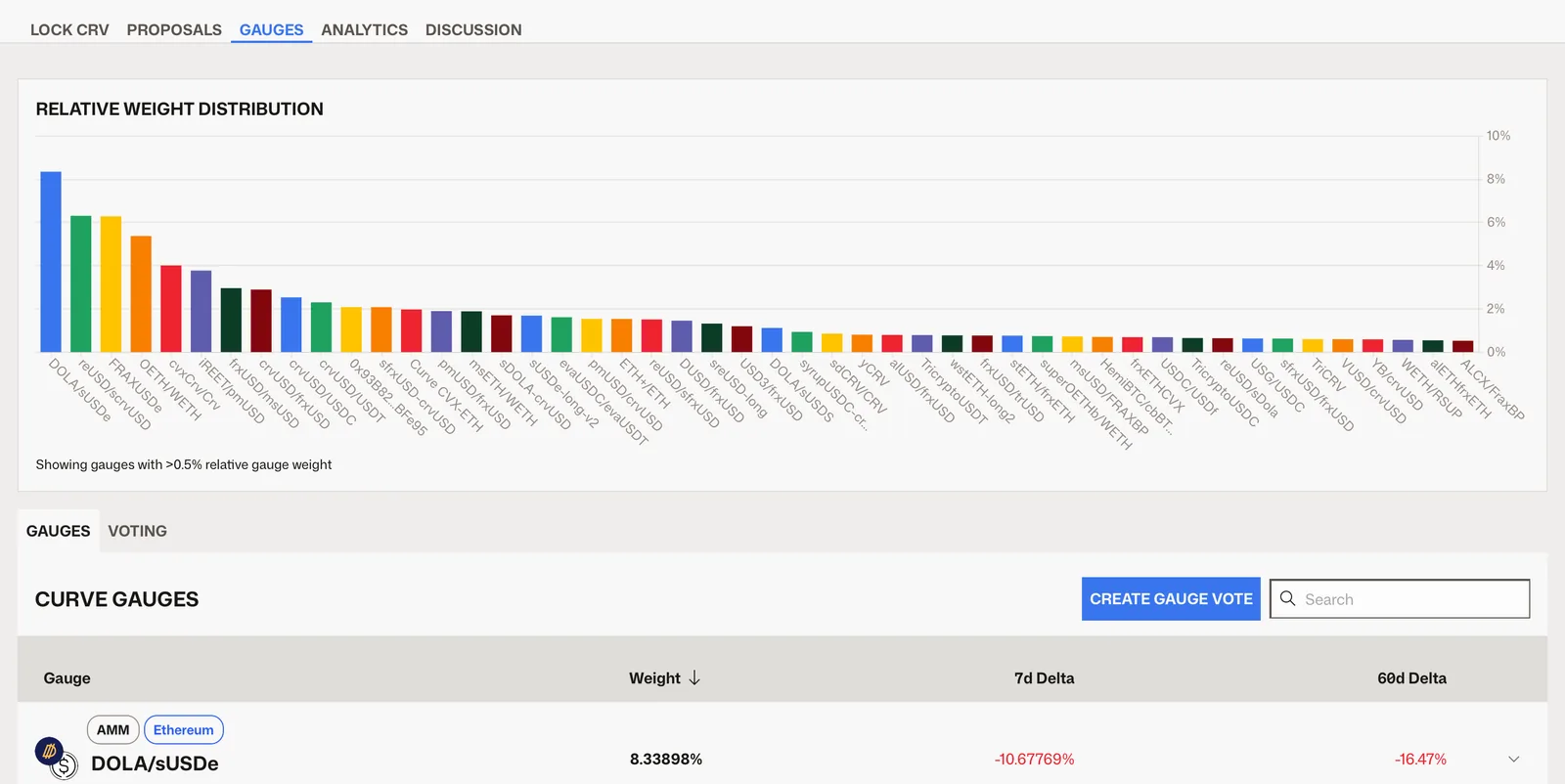Click the 10% y-axis label
Viewport: 1565px width, 784px height.
tap(1498, 136)
